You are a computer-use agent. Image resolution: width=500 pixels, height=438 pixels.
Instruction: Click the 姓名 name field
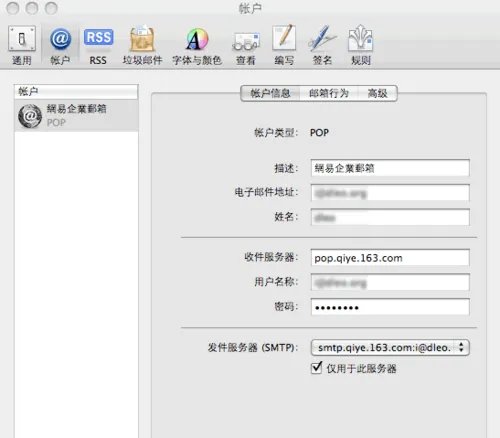point(390,217)
